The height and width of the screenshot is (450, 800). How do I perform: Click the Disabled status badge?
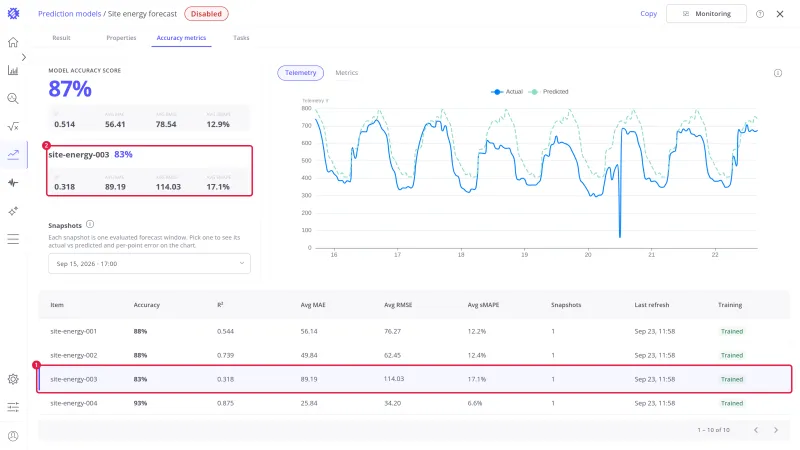206,14
